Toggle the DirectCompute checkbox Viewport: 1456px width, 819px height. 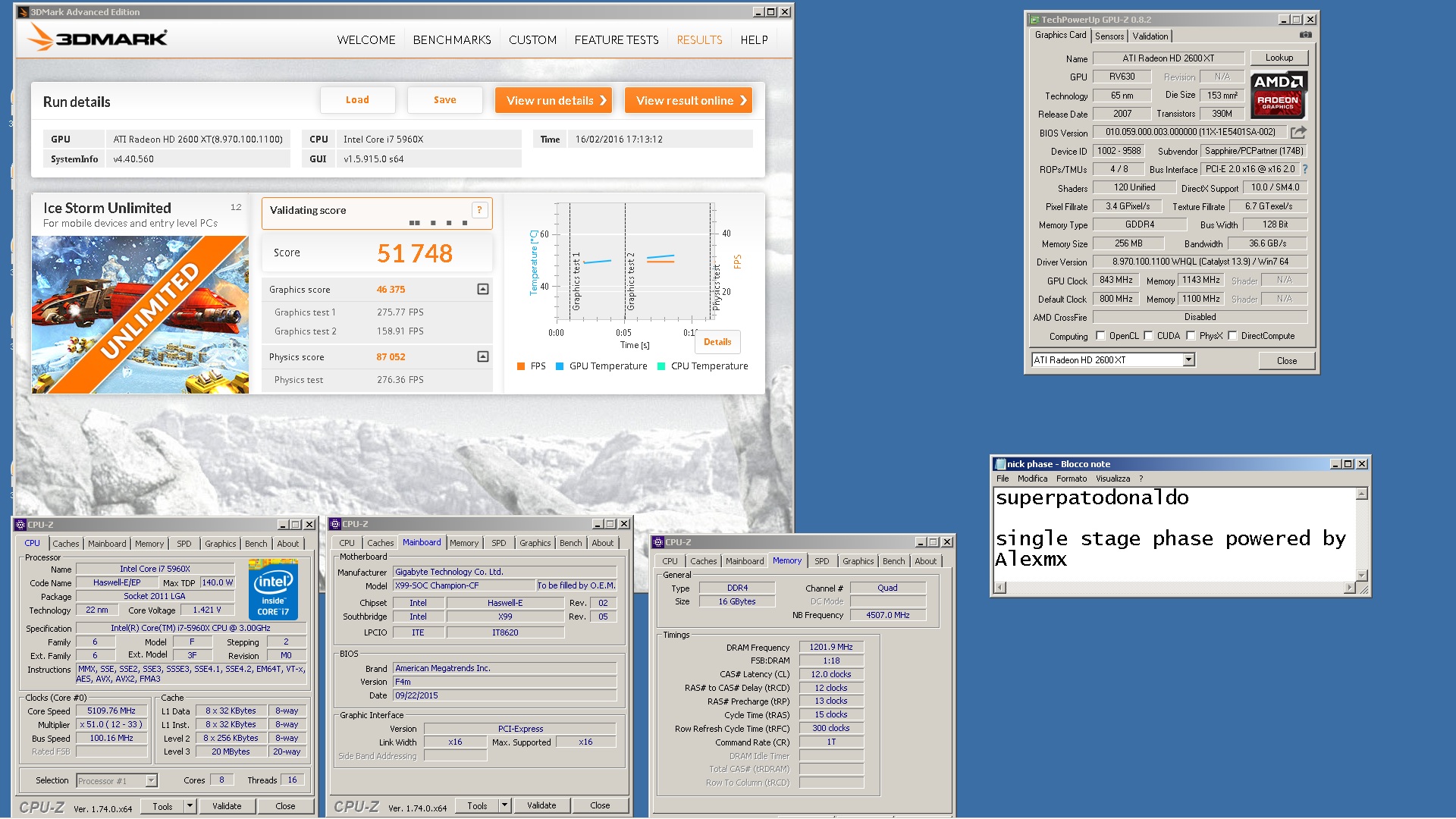(1232, 336)
